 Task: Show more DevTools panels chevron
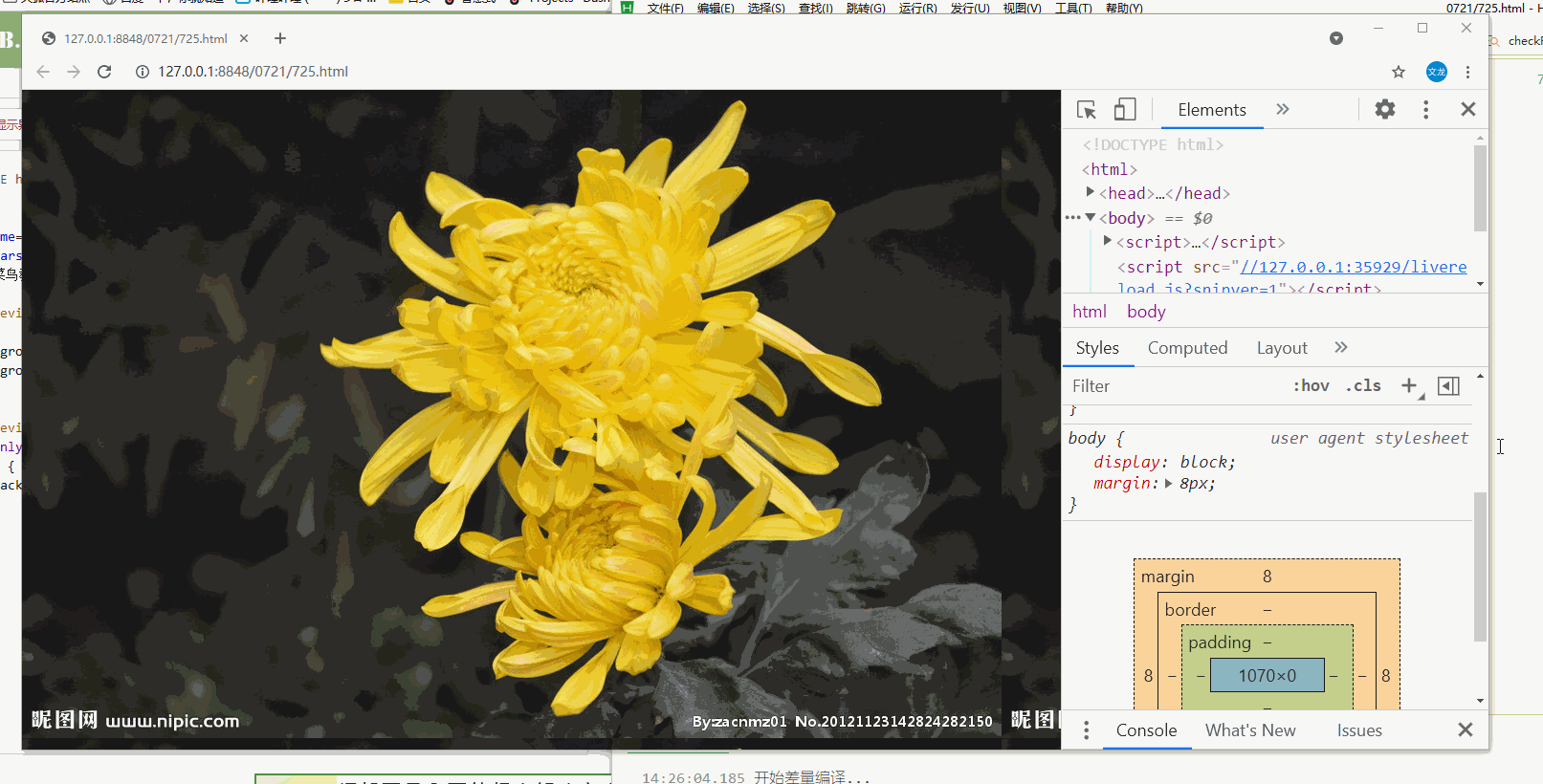(x=1283, y=109)
